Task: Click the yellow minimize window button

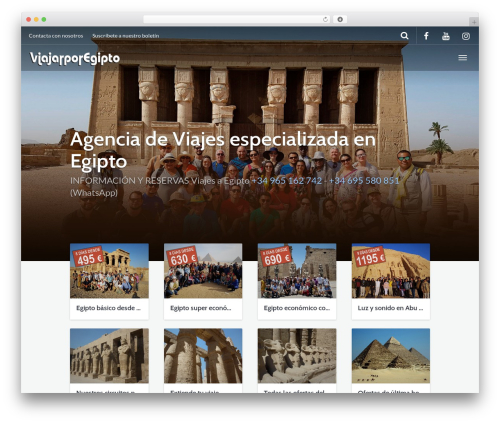Action: pos(36,19)
